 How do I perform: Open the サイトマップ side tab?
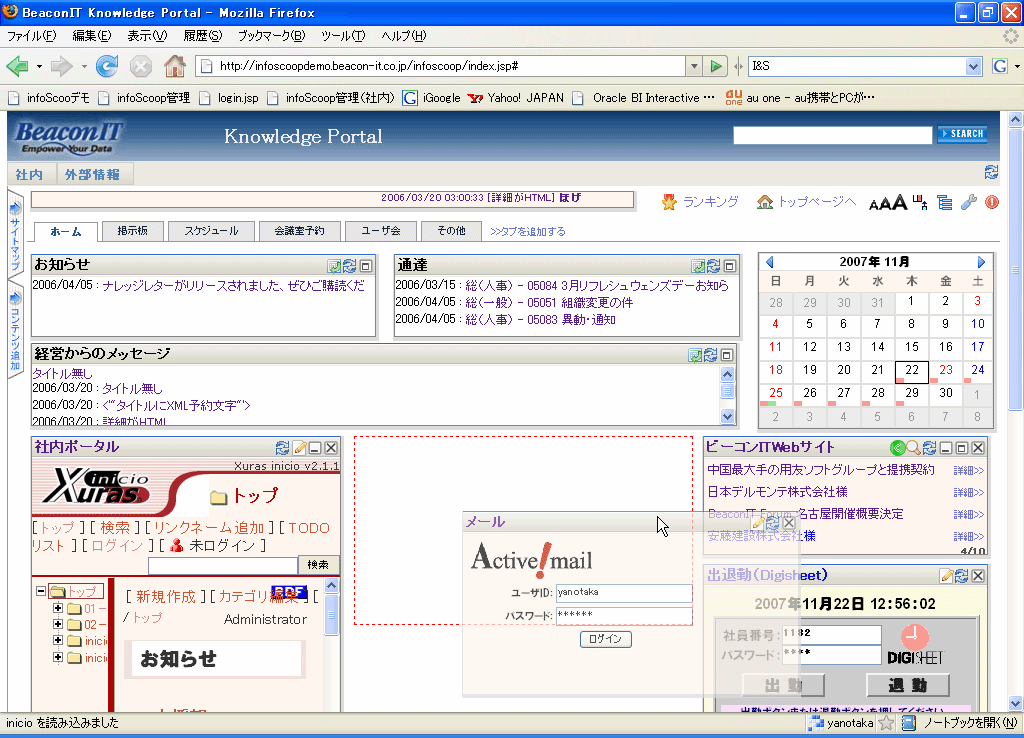[15, 234]
